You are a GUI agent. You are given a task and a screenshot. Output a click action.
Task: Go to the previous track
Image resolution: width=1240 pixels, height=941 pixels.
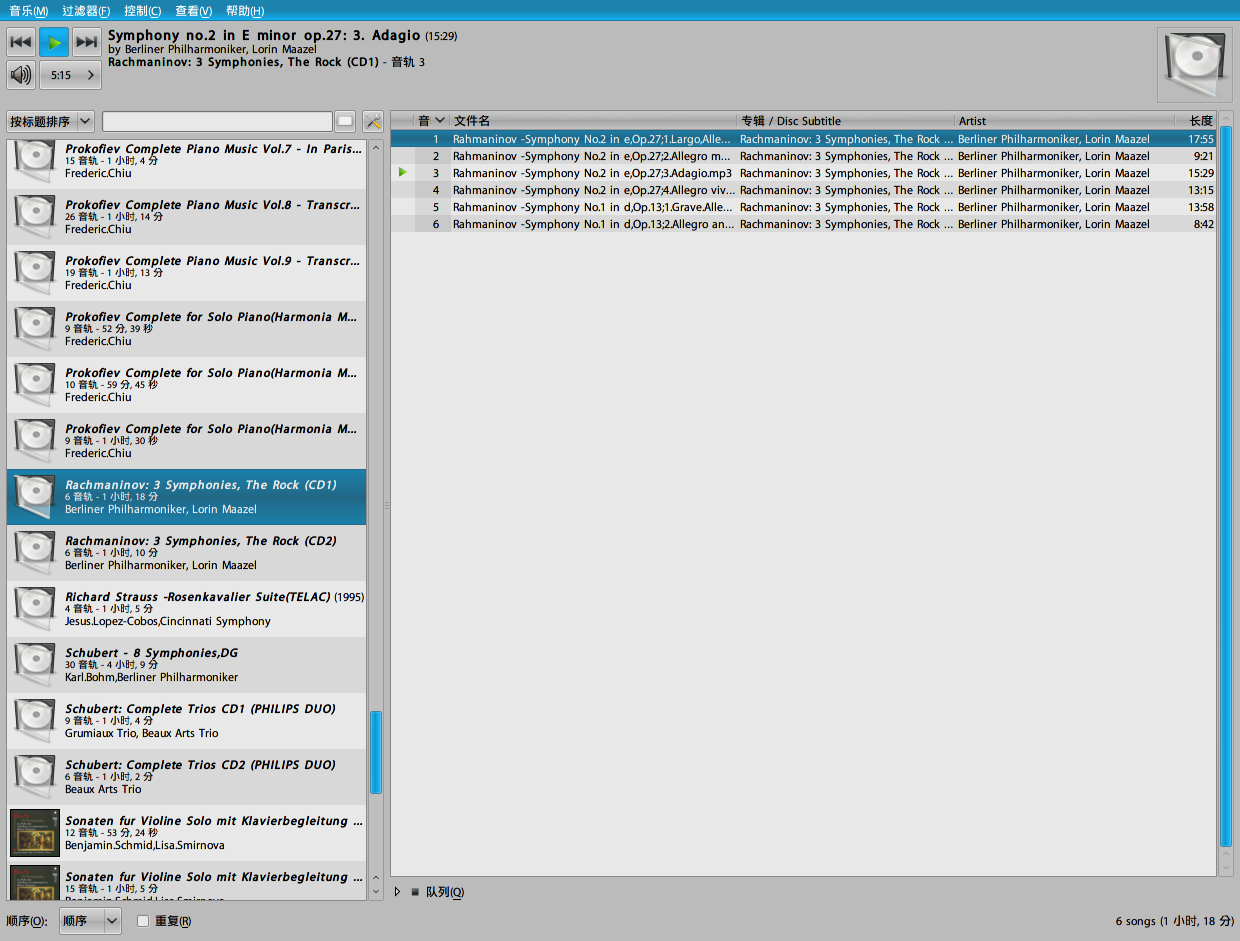pyautogui.click(x=21, y=42)
